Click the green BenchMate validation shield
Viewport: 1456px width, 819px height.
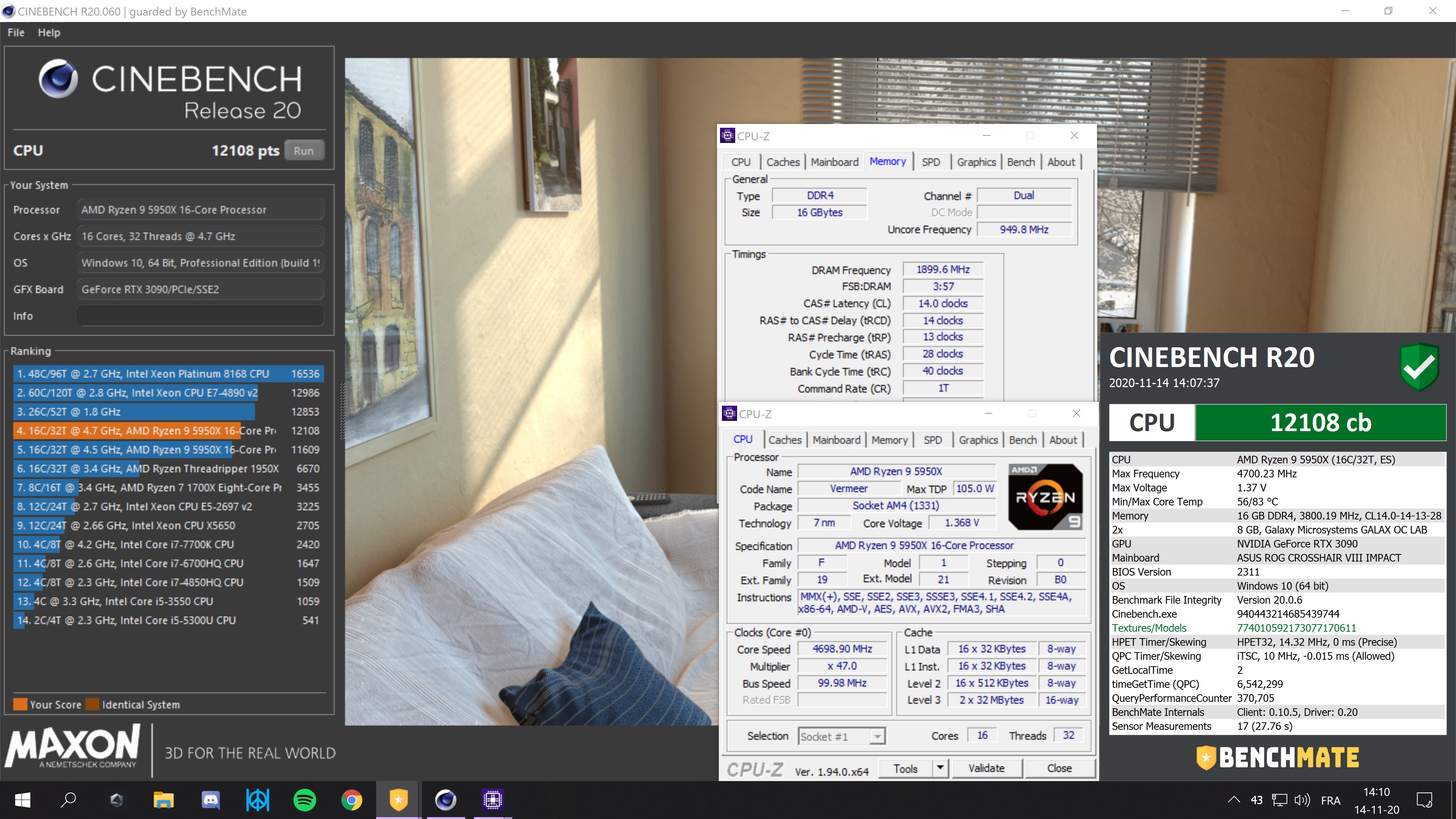coord(1419,367)
